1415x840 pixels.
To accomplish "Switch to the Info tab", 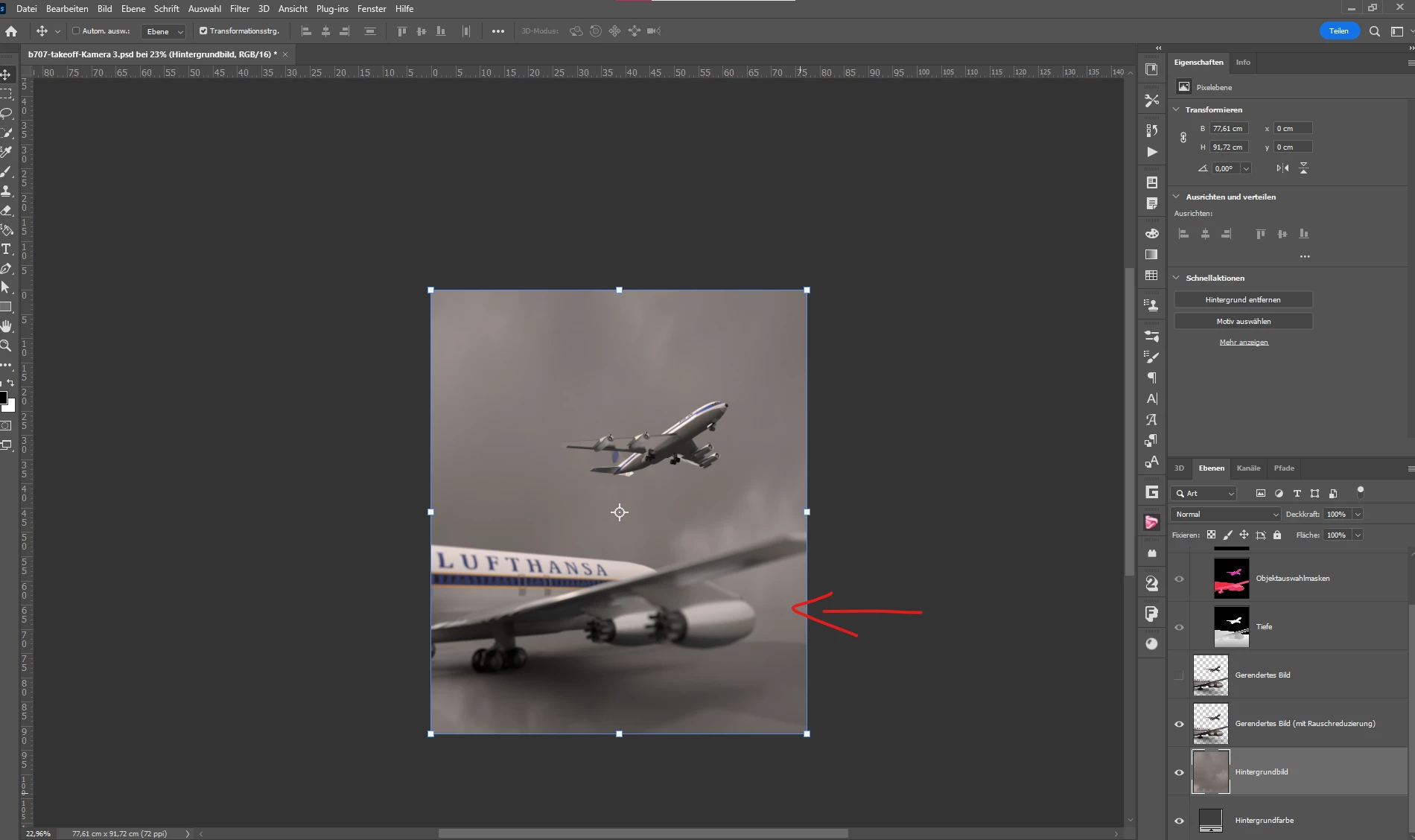I will 1243,62.
